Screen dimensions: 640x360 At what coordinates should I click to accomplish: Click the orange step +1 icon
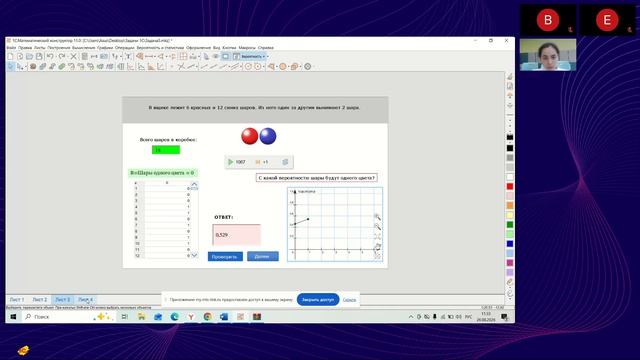coord(258,162)
